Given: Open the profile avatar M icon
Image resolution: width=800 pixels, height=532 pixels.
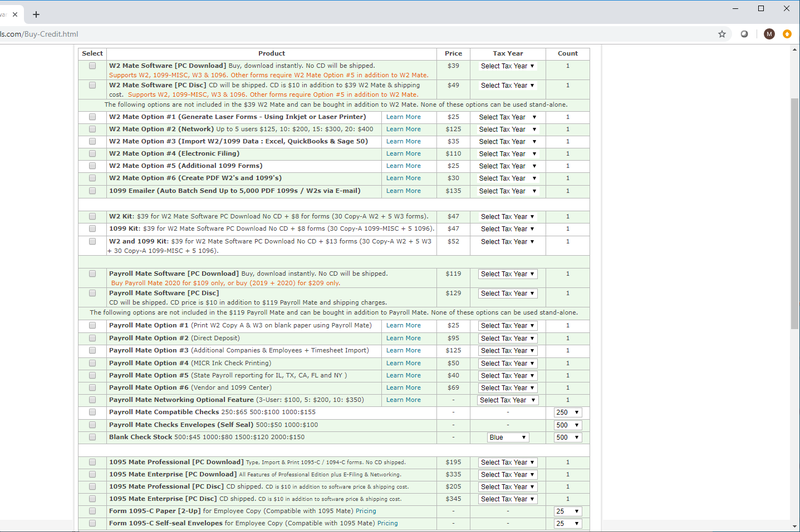Looking at the screenshot, I should click(769, 34).
